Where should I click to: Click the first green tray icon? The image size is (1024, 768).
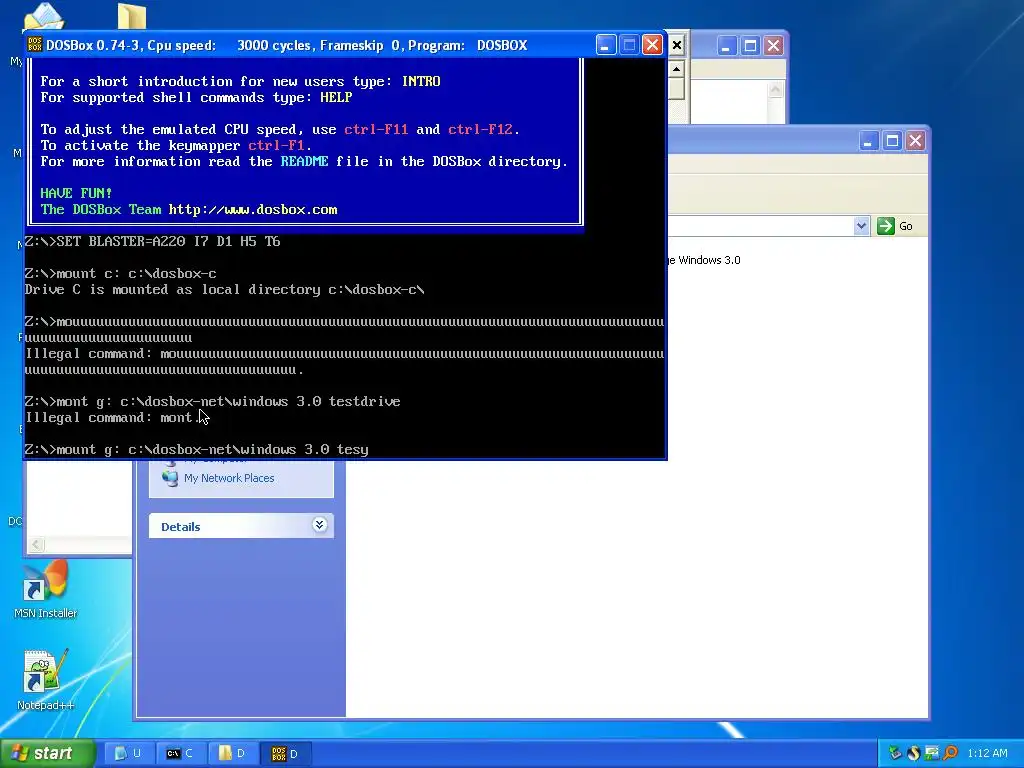pos(895,753)
